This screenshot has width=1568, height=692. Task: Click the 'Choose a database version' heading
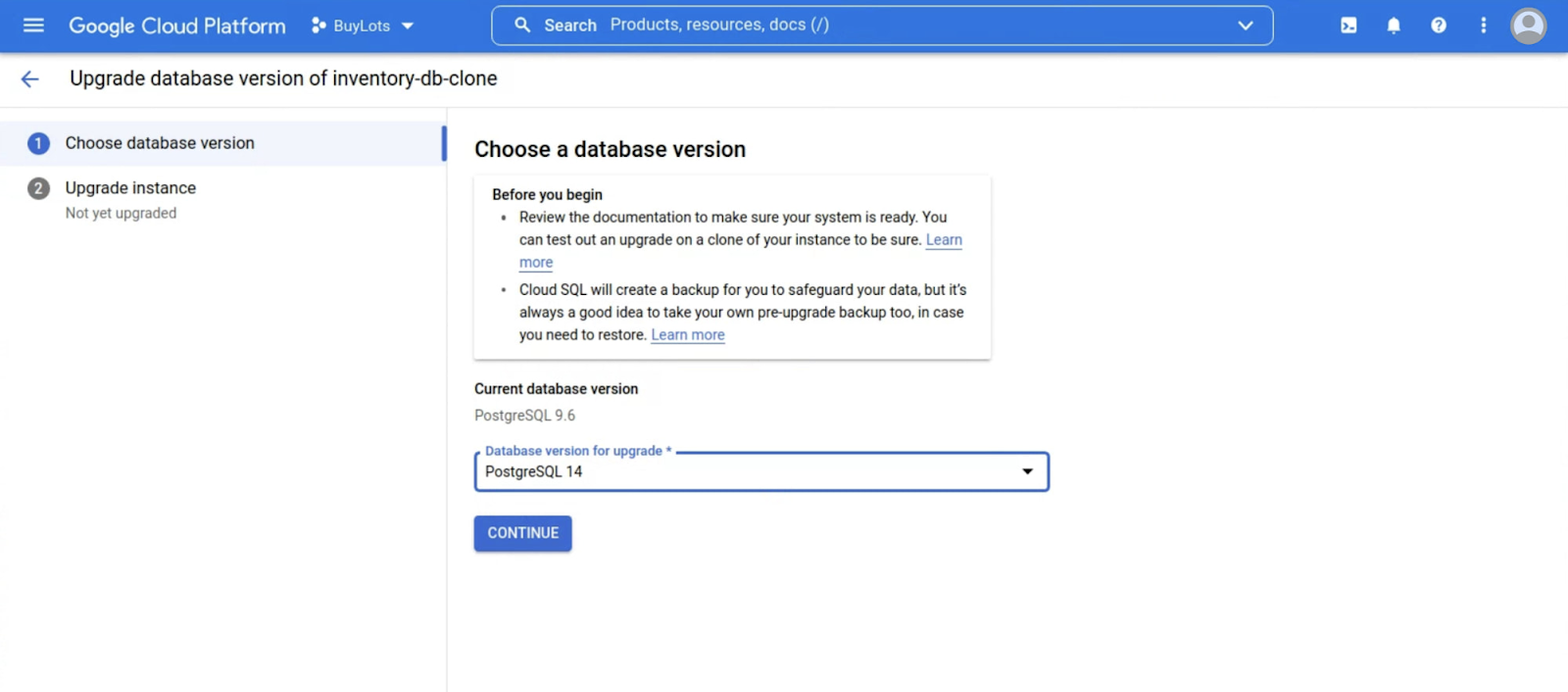coord(610,149)
